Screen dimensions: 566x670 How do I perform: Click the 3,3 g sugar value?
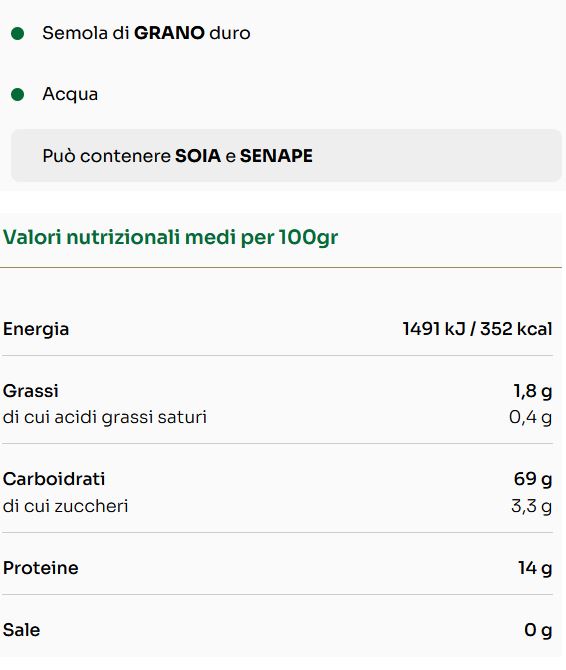pos(531,506)
